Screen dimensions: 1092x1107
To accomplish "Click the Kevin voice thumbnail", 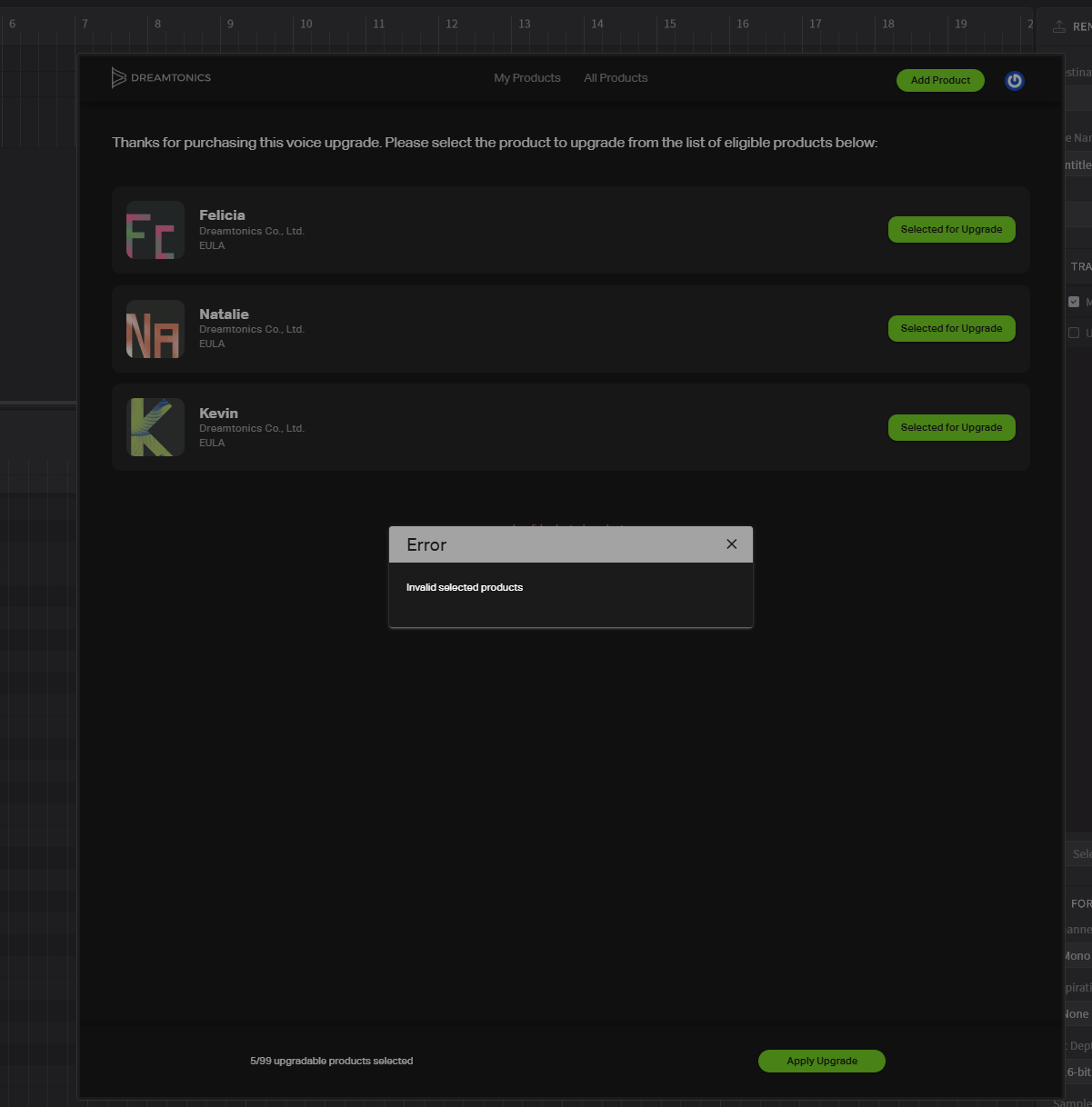I will [x=155, y=427].
